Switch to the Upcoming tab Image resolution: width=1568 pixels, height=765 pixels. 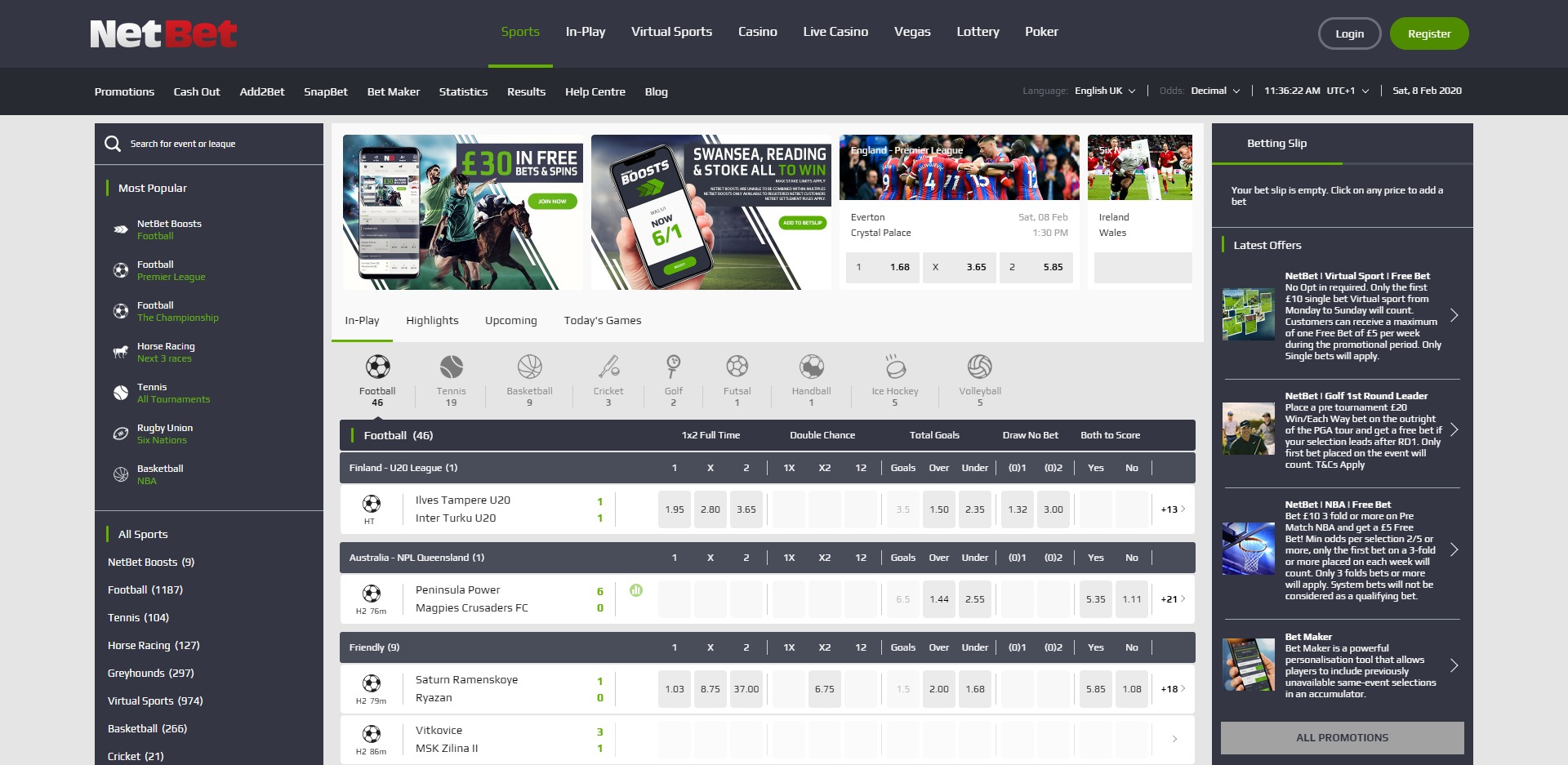[x=511, y=320]
